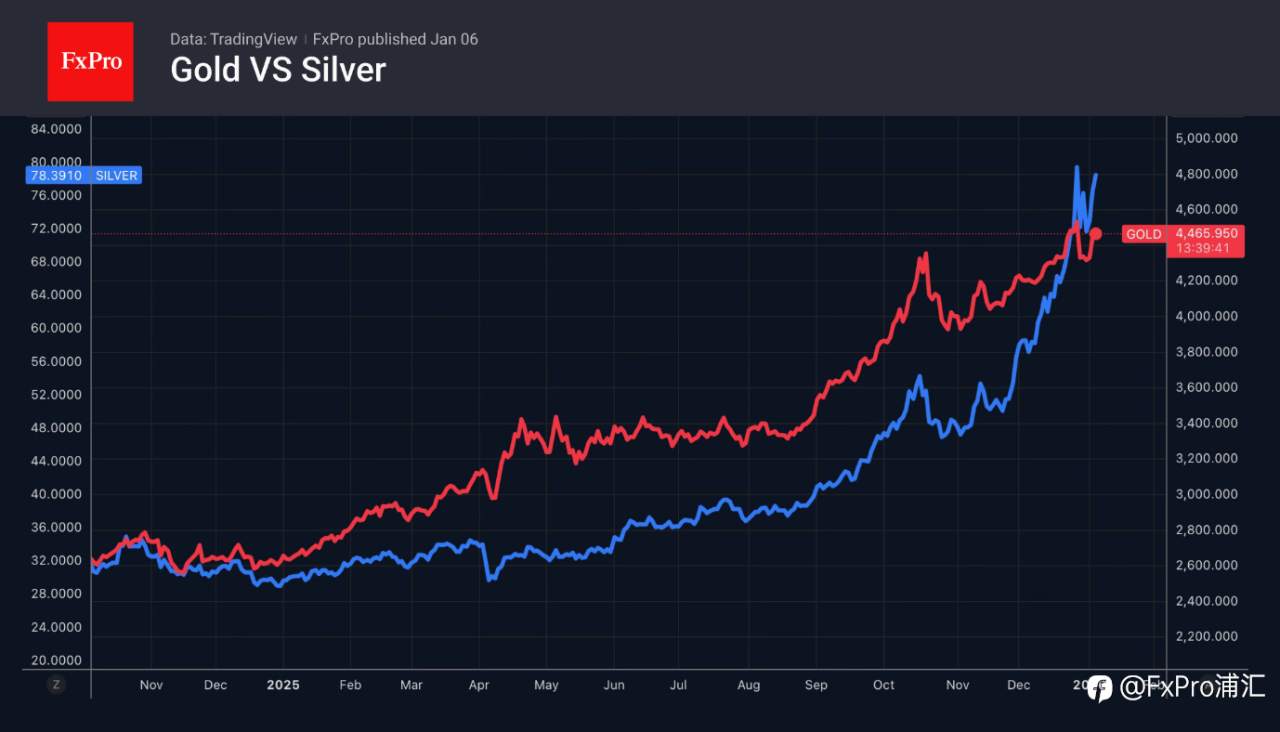Click the @FxPro浦汇 watermark text
Viewport: 1280px width, 732px height.
(x=1192, y=687)
